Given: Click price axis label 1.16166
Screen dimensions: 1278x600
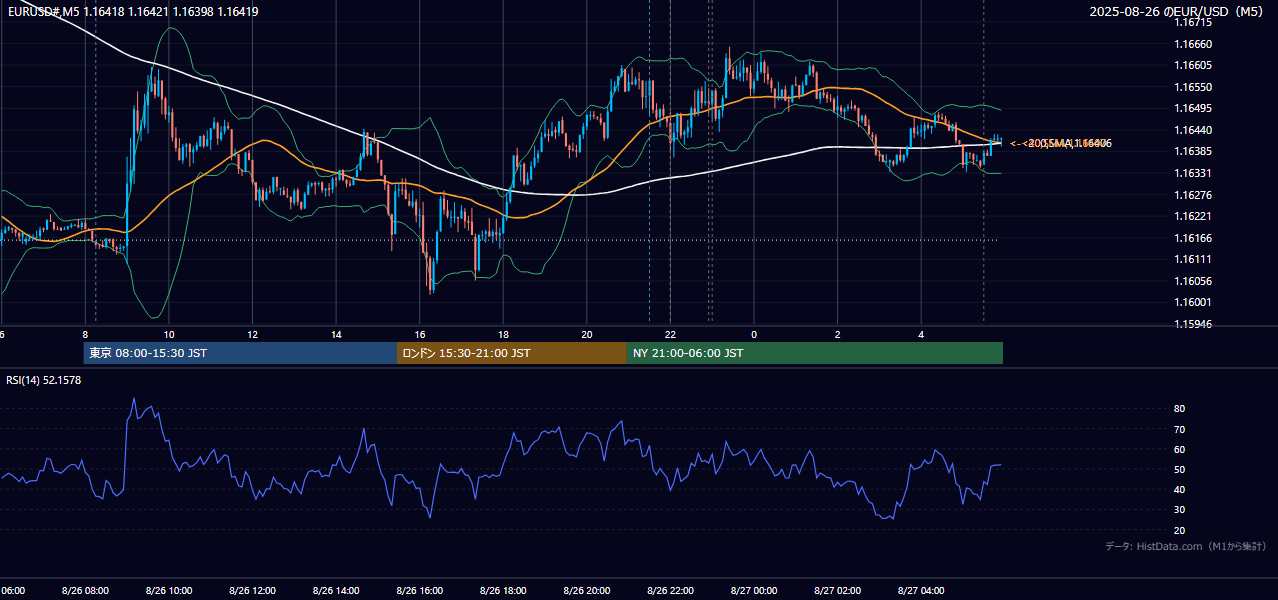Looking at the screenshot, I should (x=1193, y=238).
